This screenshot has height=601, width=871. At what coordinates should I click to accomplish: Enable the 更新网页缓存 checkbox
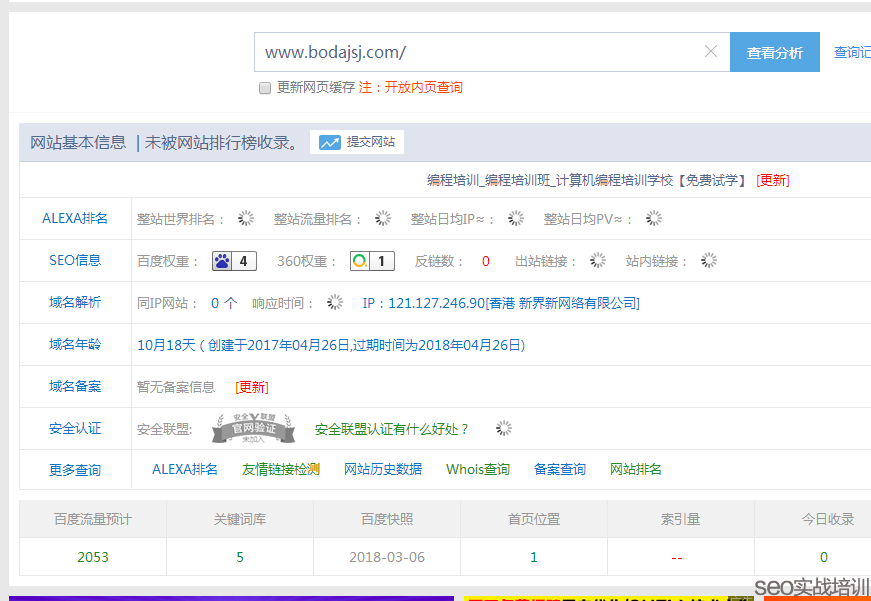264,88
